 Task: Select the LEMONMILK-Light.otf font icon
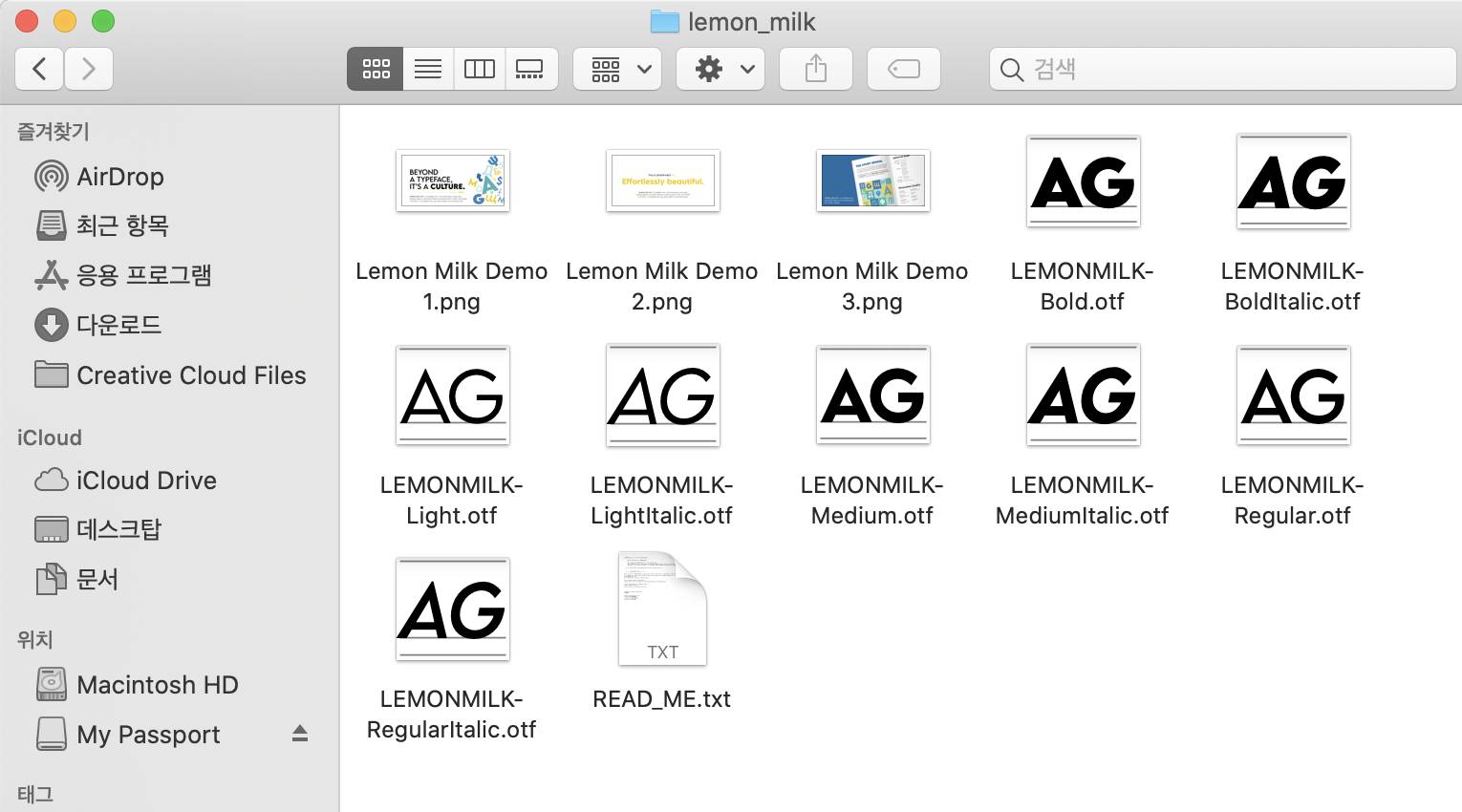[453, 395]
